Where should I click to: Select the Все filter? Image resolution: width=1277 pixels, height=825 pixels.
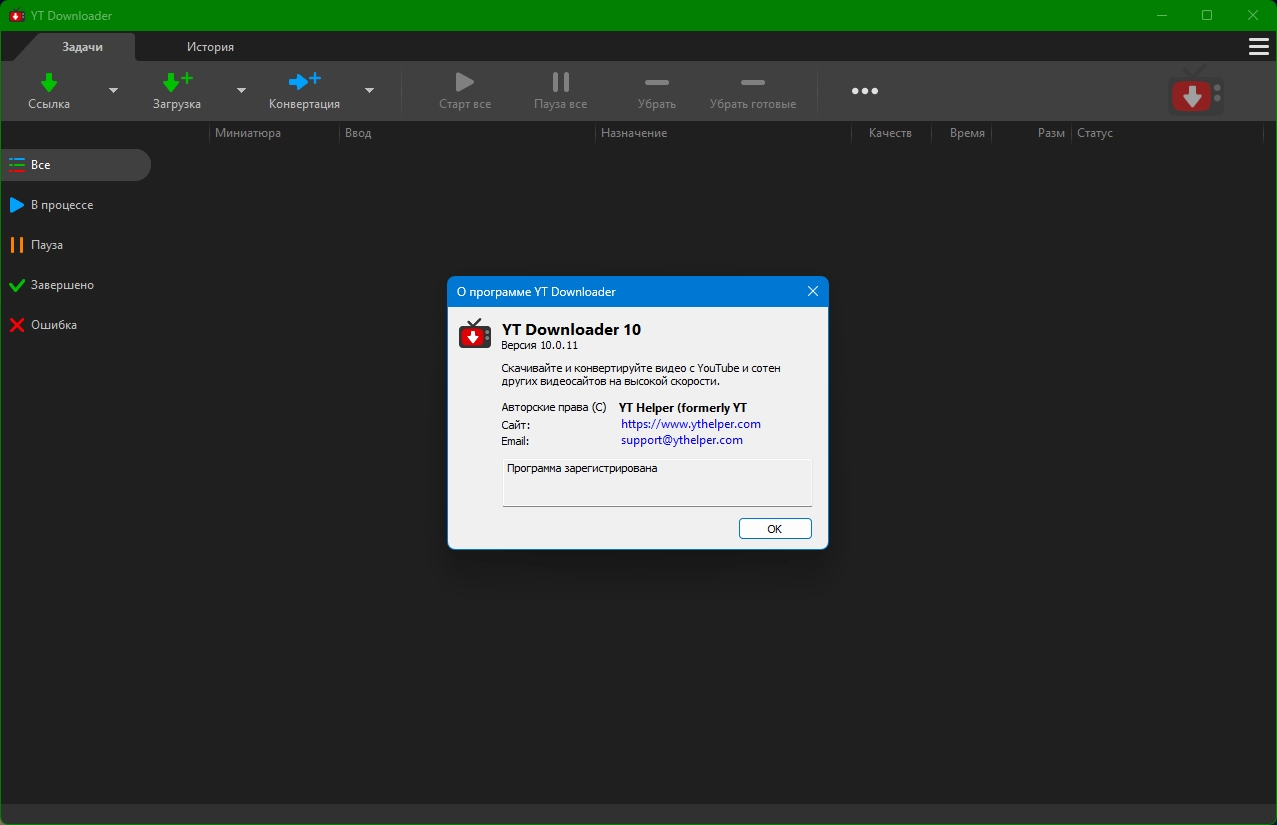pyautogui.click(x=76, y=165)
